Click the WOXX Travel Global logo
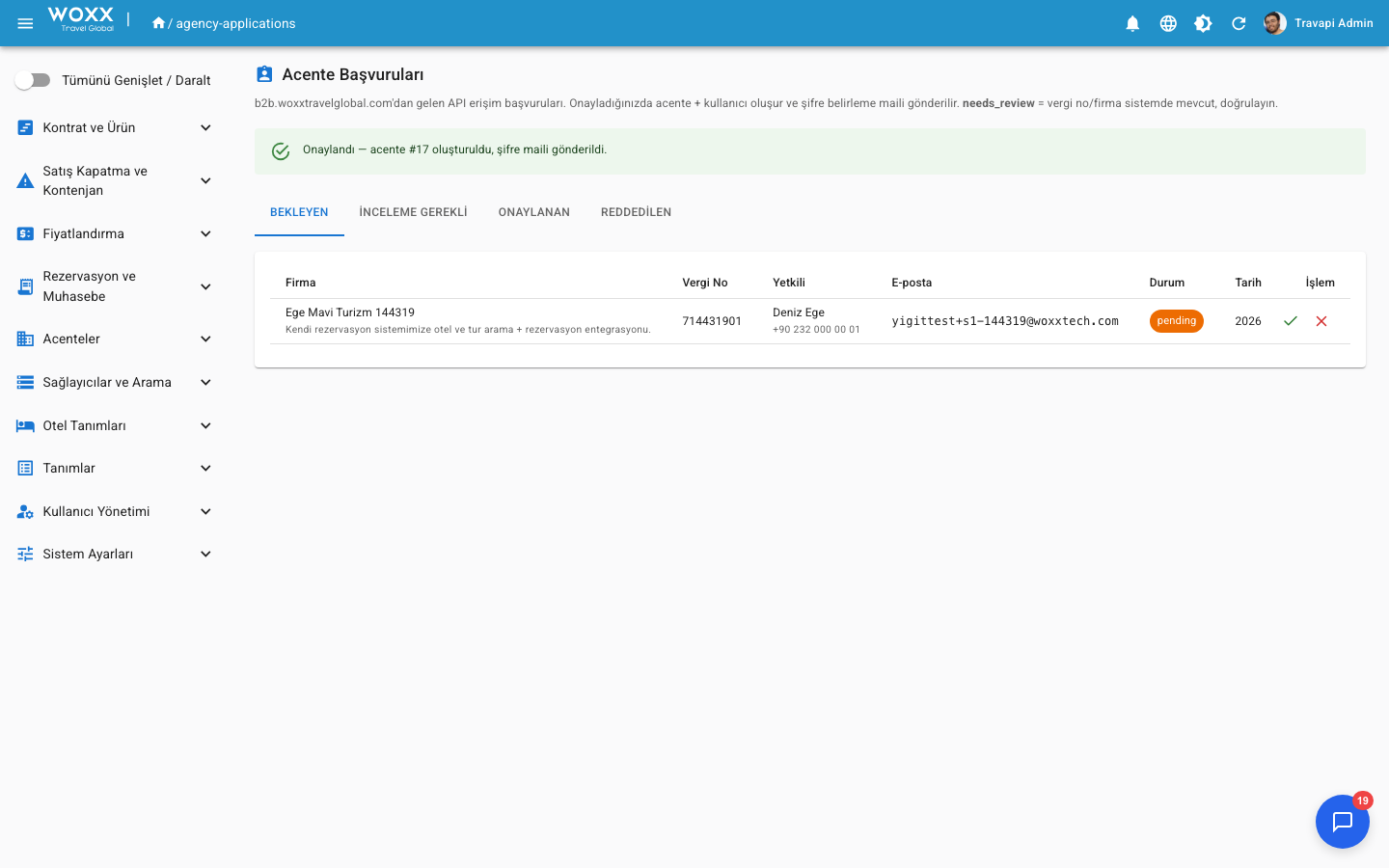 81,19
